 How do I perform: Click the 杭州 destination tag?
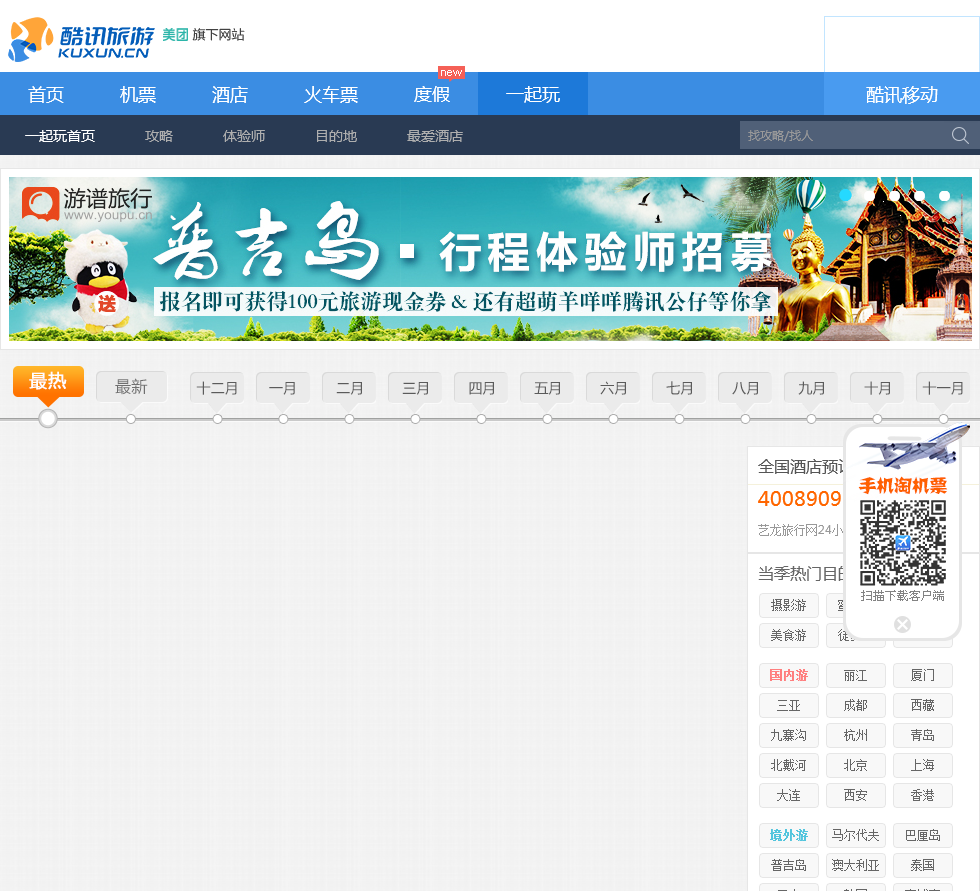tap(856, 735)
